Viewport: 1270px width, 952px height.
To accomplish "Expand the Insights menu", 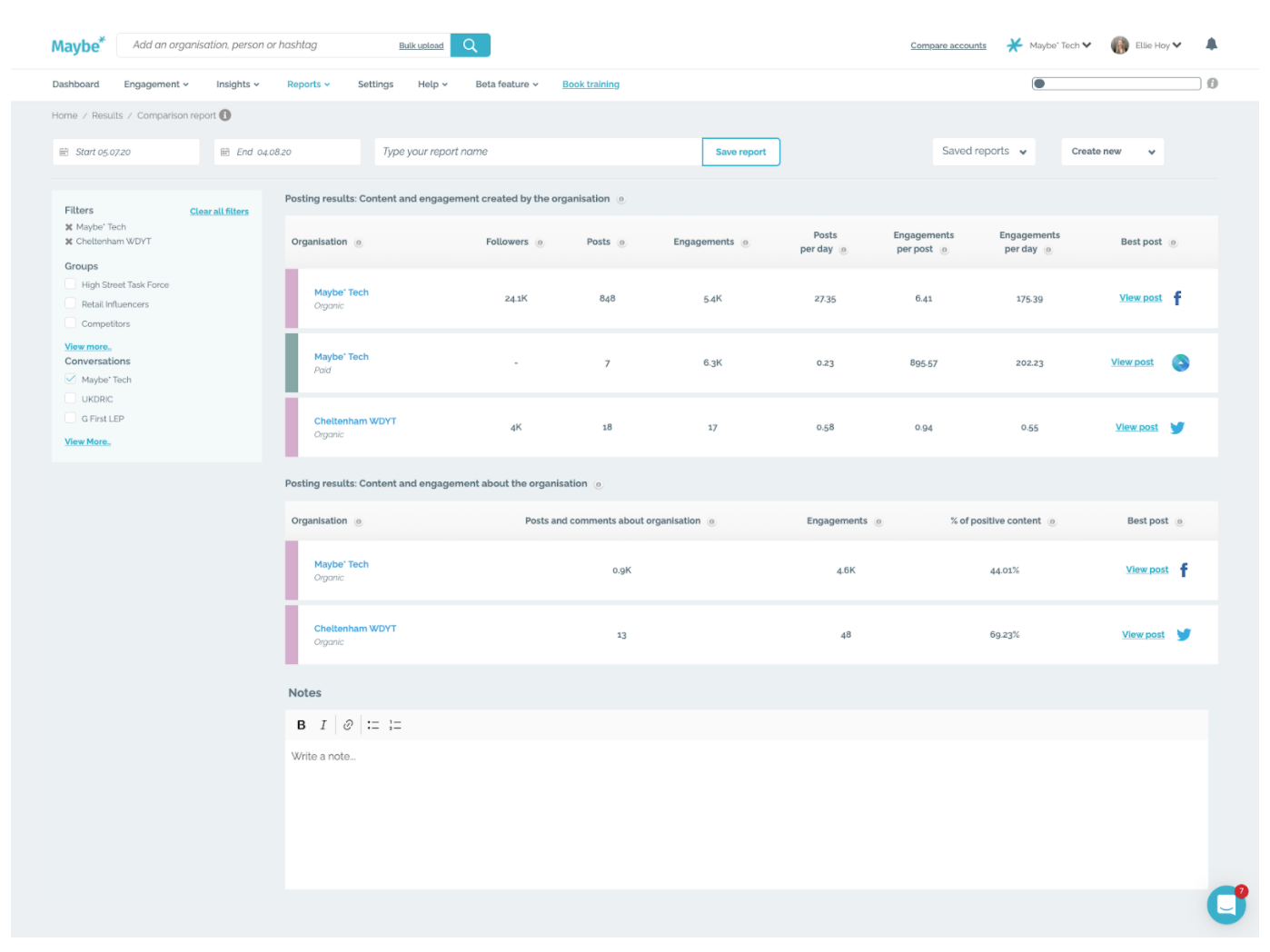I will tap(238, 84).
